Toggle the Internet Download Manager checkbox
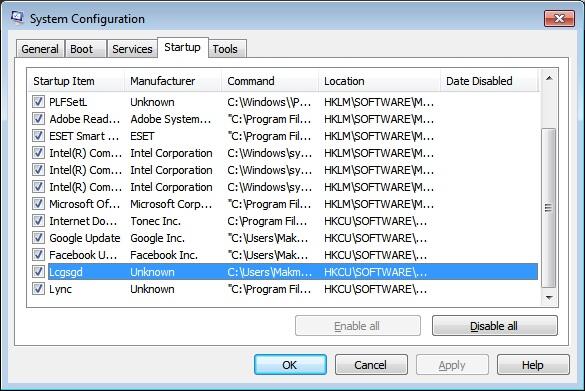The image size is (585, 391). (38, 221)
